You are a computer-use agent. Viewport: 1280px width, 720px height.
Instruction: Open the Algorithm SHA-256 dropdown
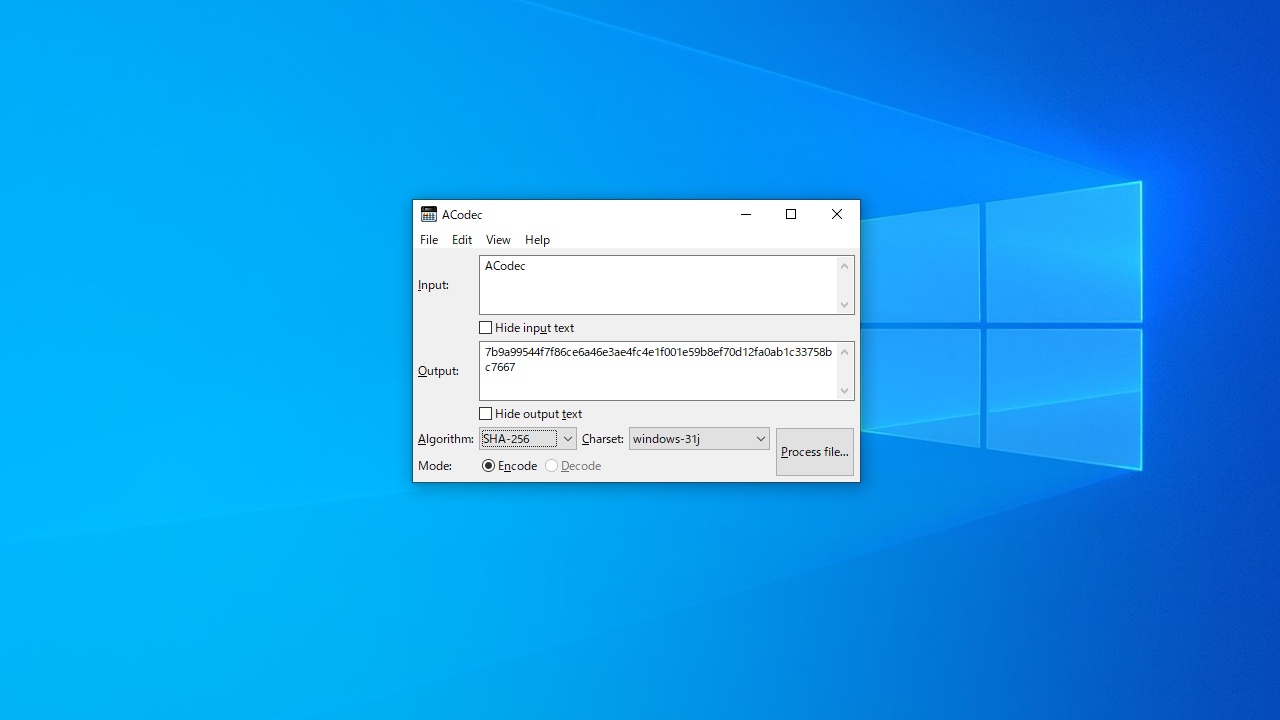tap(528, 439)
